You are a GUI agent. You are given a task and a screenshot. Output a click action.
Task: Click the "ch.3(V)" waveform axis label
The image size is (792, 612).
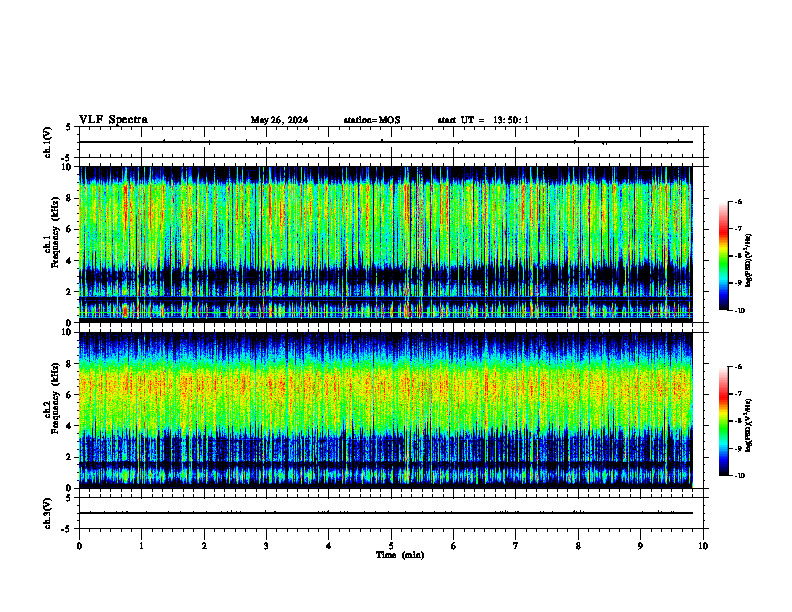click(48, 513)
